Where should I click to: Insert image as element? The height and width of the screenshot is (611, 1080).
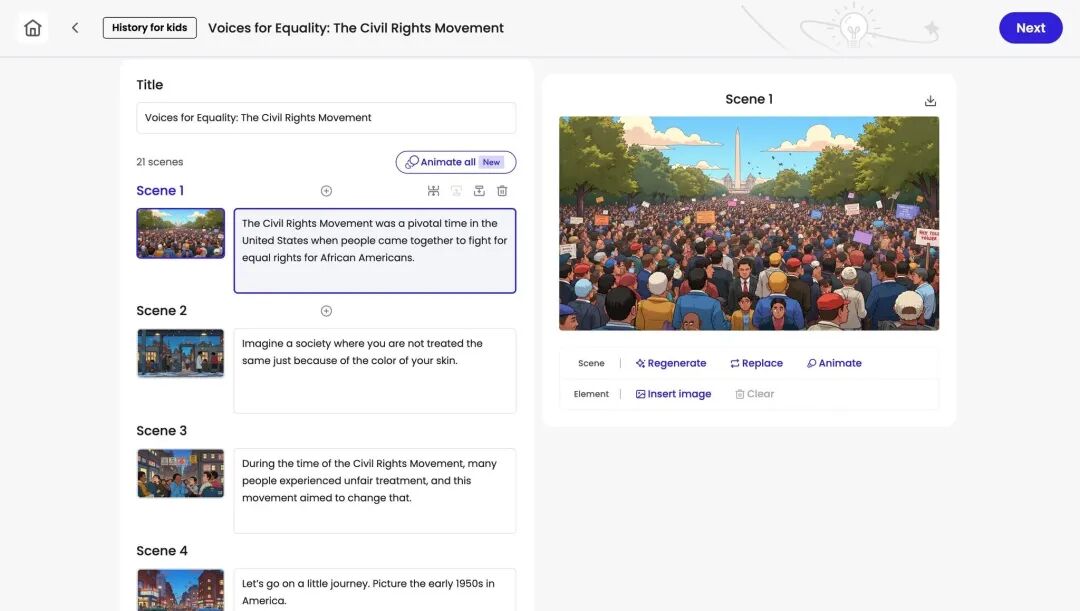[673, 394]
